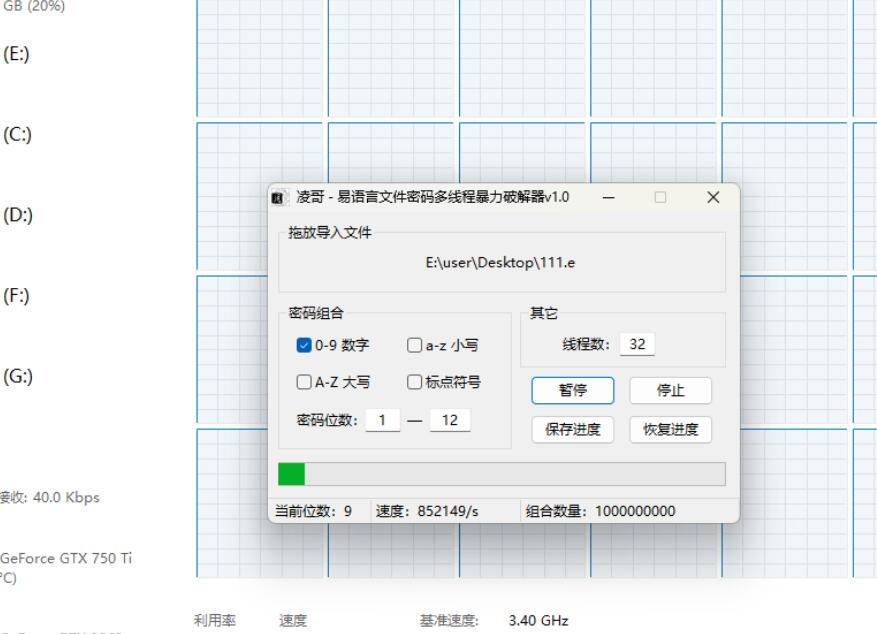877x634 pixels.
Task: Enable the a-z 小写 checkbox
Action: (414, 346)
